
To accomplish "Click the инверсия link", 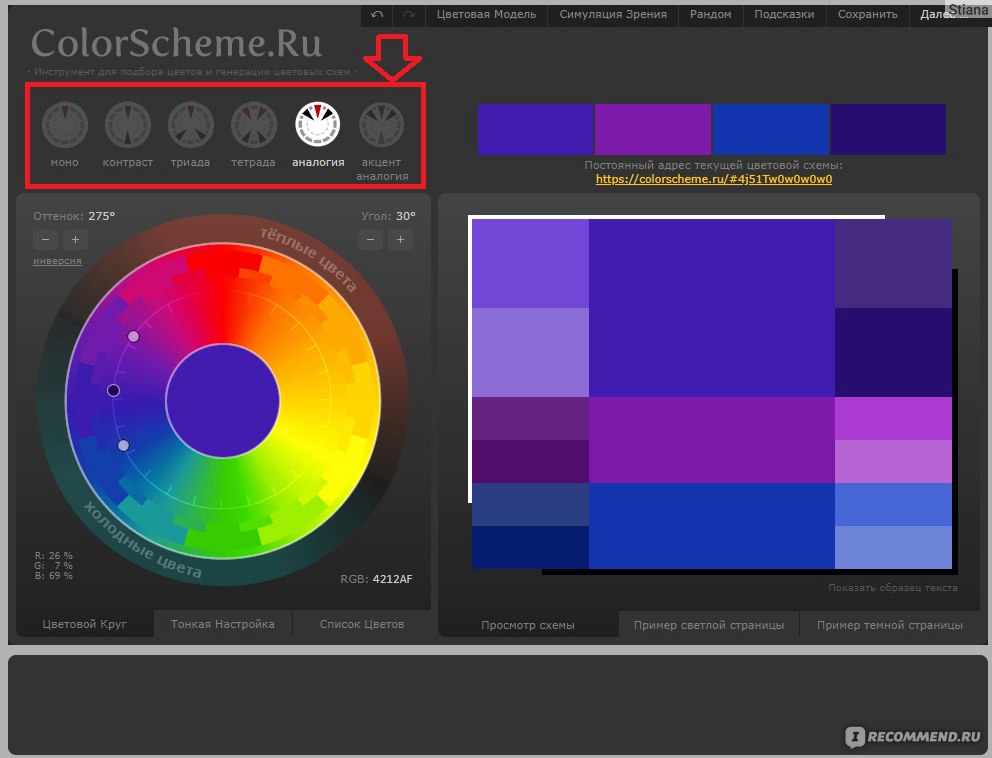I will click(x=57, y=261).
